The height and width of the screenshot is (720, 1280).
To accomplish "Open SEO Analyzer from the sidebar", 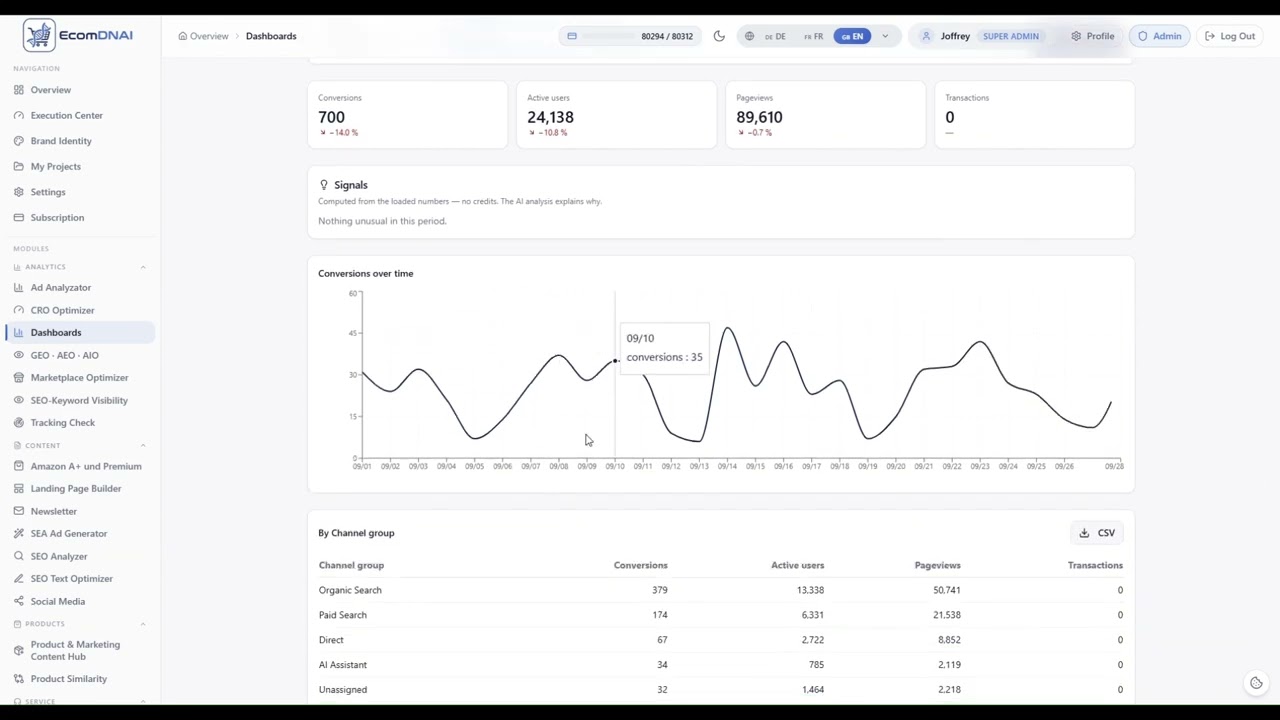I will click(x=59, y=556).
